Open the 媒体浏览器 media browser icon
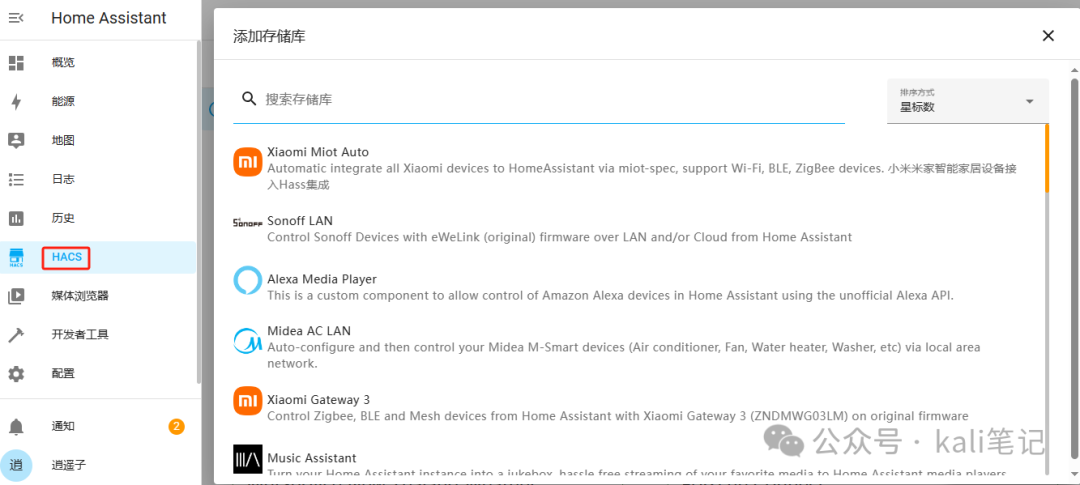 pos(16,296)
